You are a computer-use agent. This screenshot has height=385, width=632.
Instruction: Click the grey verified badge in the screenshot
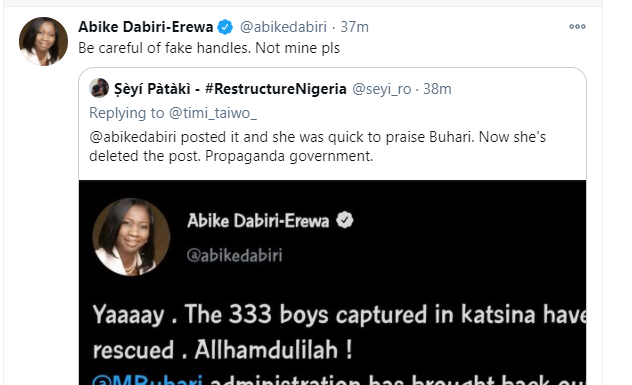(345, 220)
